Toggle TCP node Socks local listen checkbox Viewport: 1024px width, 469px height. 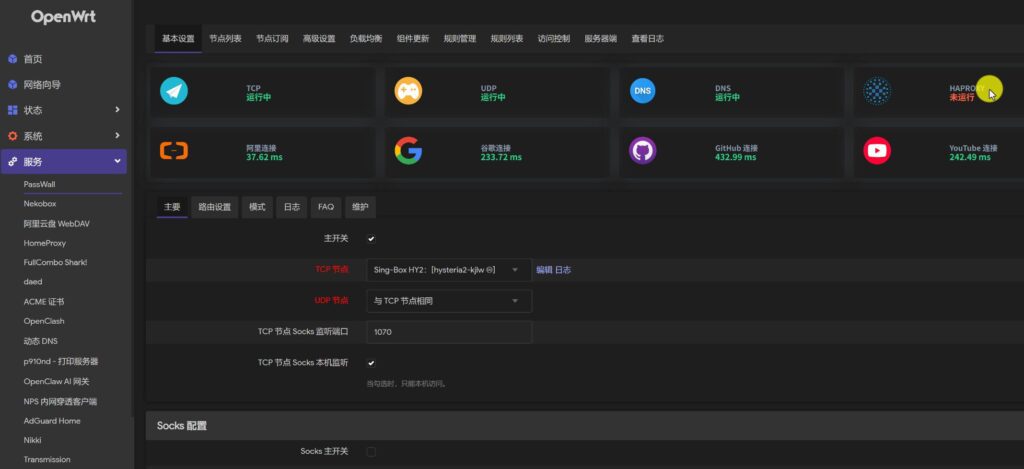[x=371, y=363]
